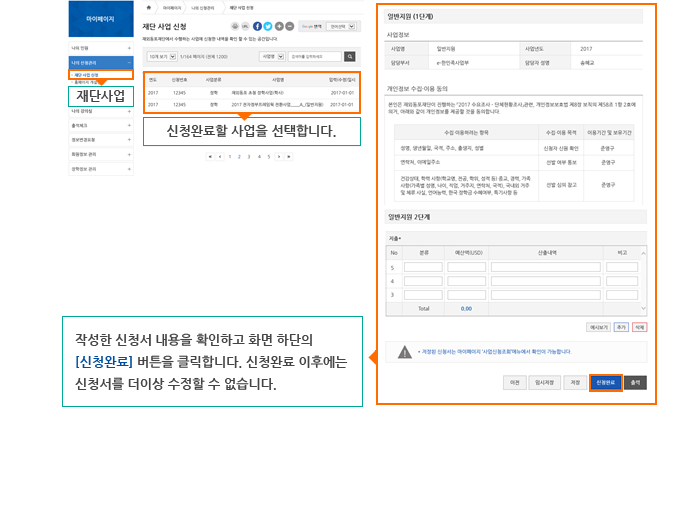Screen dimensions: 700x516
Task: Go to page 5 in pagination
Action: (269, 157)
